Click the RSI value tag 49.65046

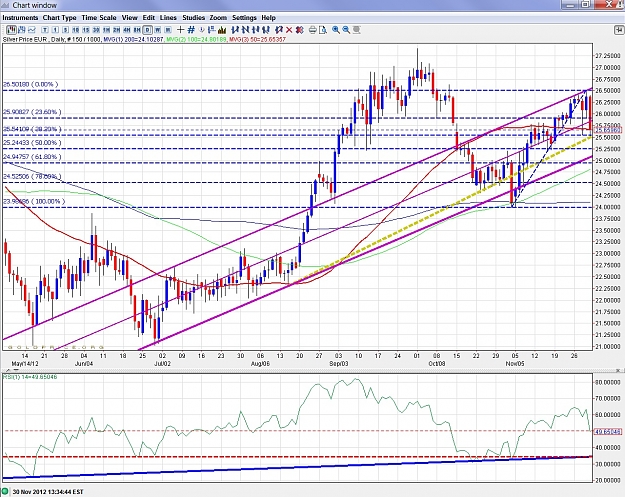[x=607, y=431]
